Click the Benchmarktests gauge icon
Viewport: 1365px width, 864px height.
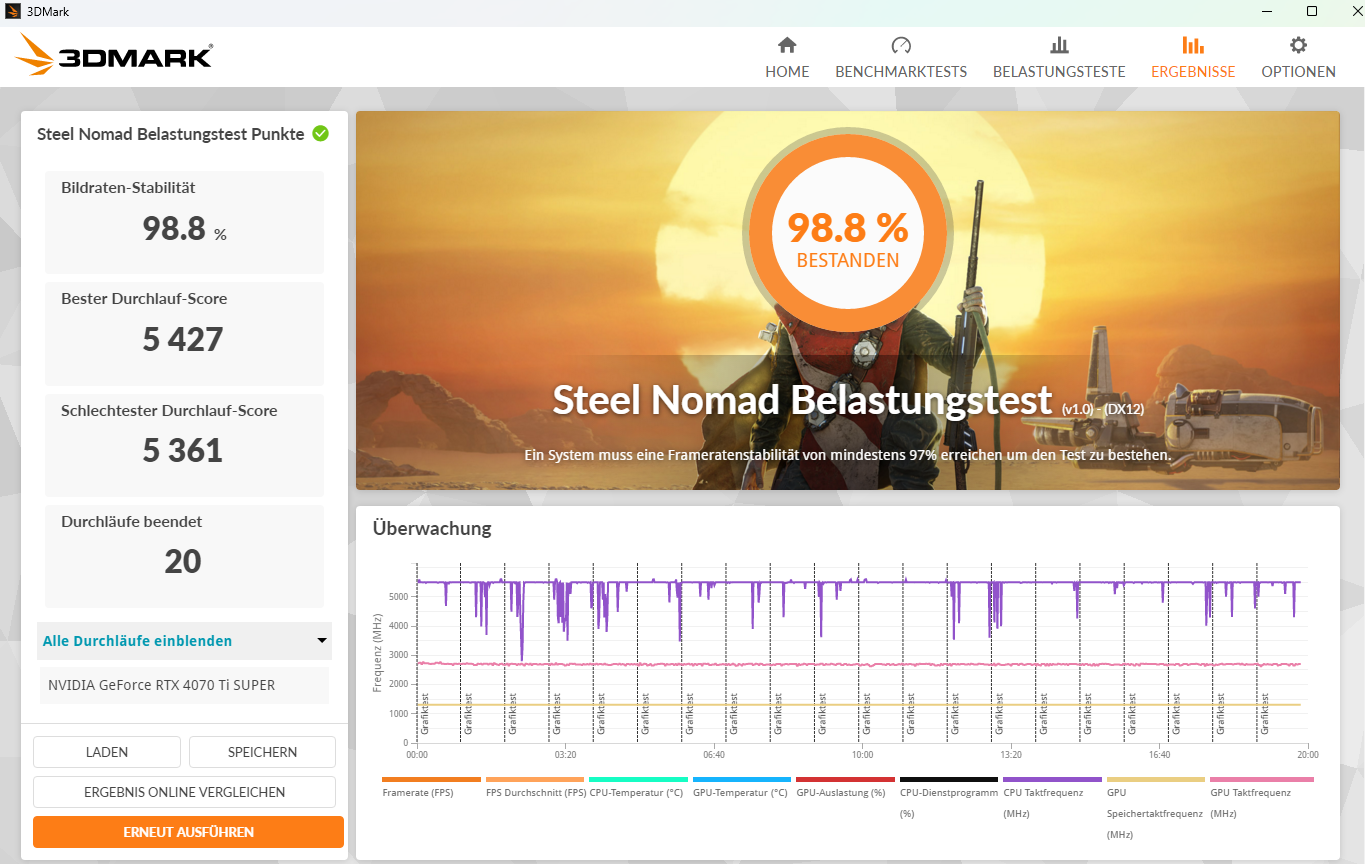pyautogui.click(x=901, y=45)
